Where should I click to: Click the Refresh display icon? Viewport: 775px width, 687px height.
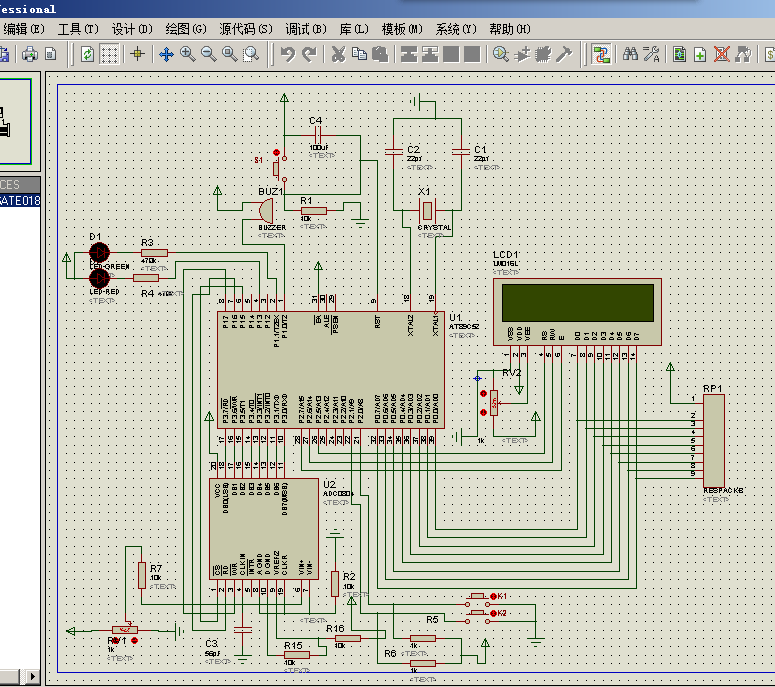click(x=88, y=54)
